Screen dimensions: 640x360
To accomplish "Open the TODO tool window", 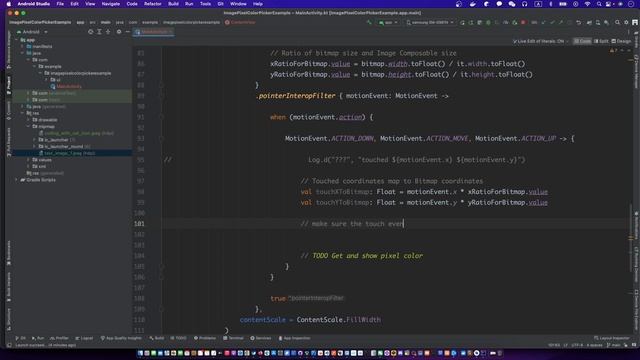I will point(178,338).
